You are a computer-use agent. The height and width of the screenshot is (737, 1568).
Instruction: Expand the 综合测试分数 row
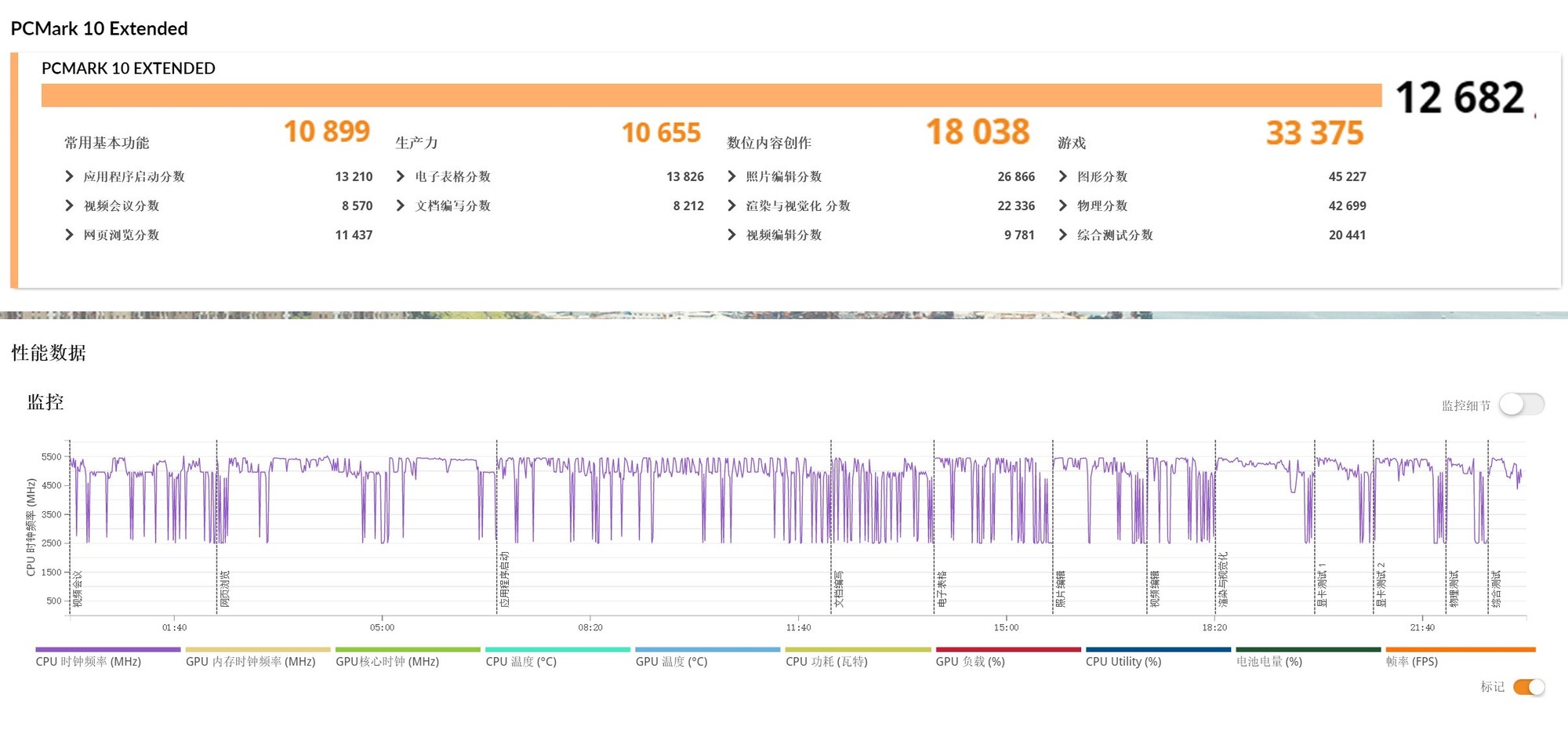pos(1063,234)
